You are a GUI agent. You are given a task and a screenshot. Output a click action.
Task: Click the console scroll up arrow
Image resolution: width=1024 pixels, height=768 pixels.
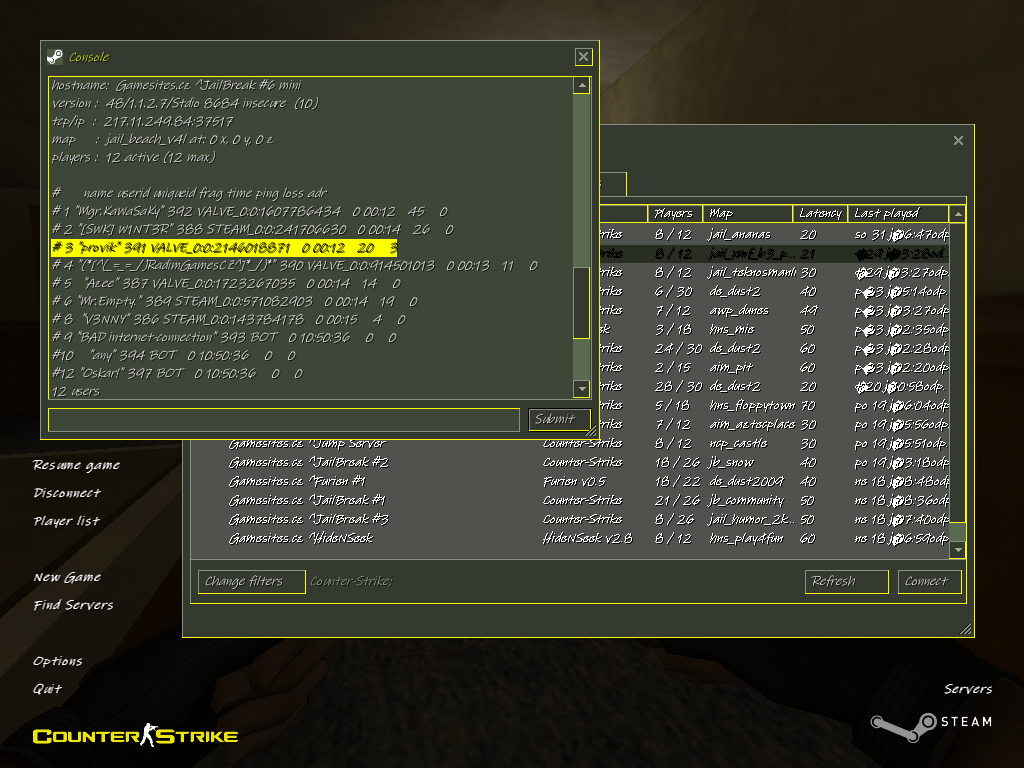(581, 86)
